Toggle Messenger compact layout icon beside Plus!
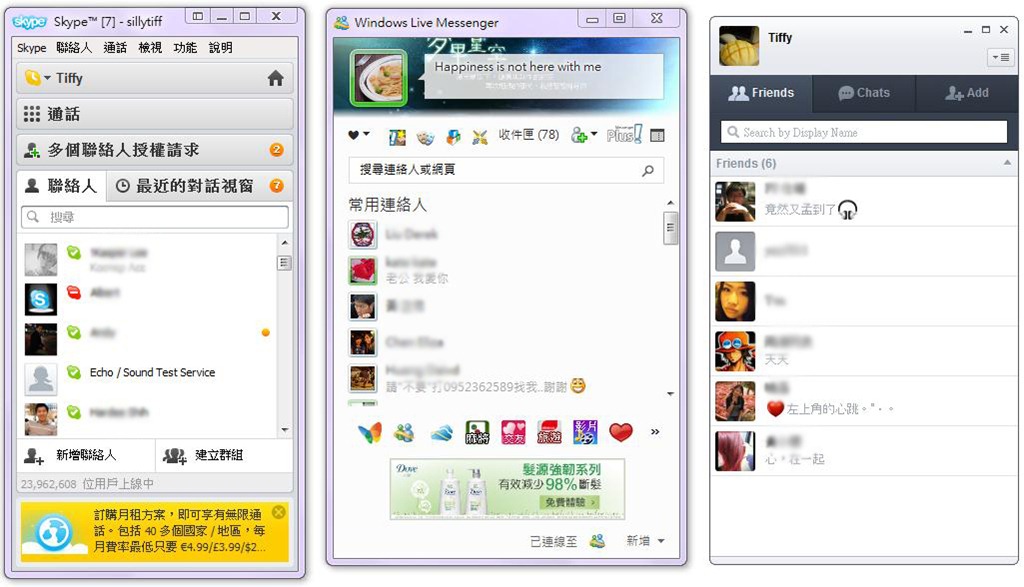Image resolution: width=1024 pixels, height=587 pixels. 658,136
